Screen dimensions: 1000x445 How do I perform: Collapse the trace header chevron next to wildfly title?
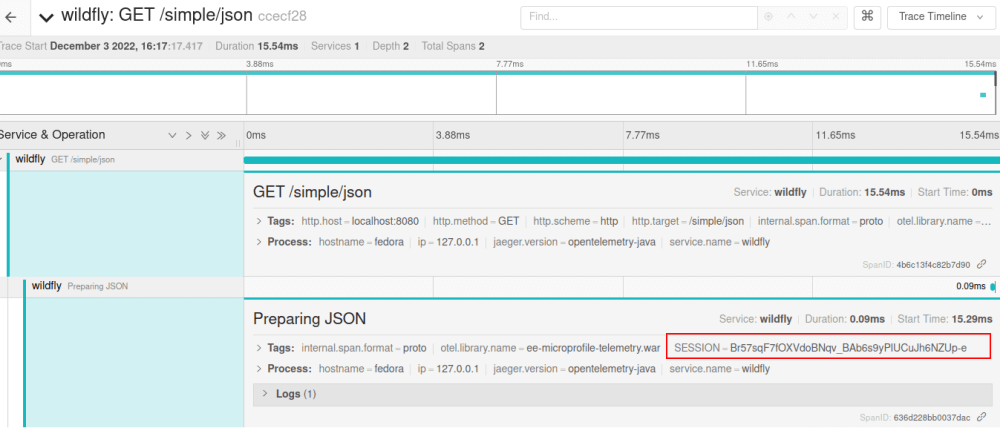click(46, 18)
